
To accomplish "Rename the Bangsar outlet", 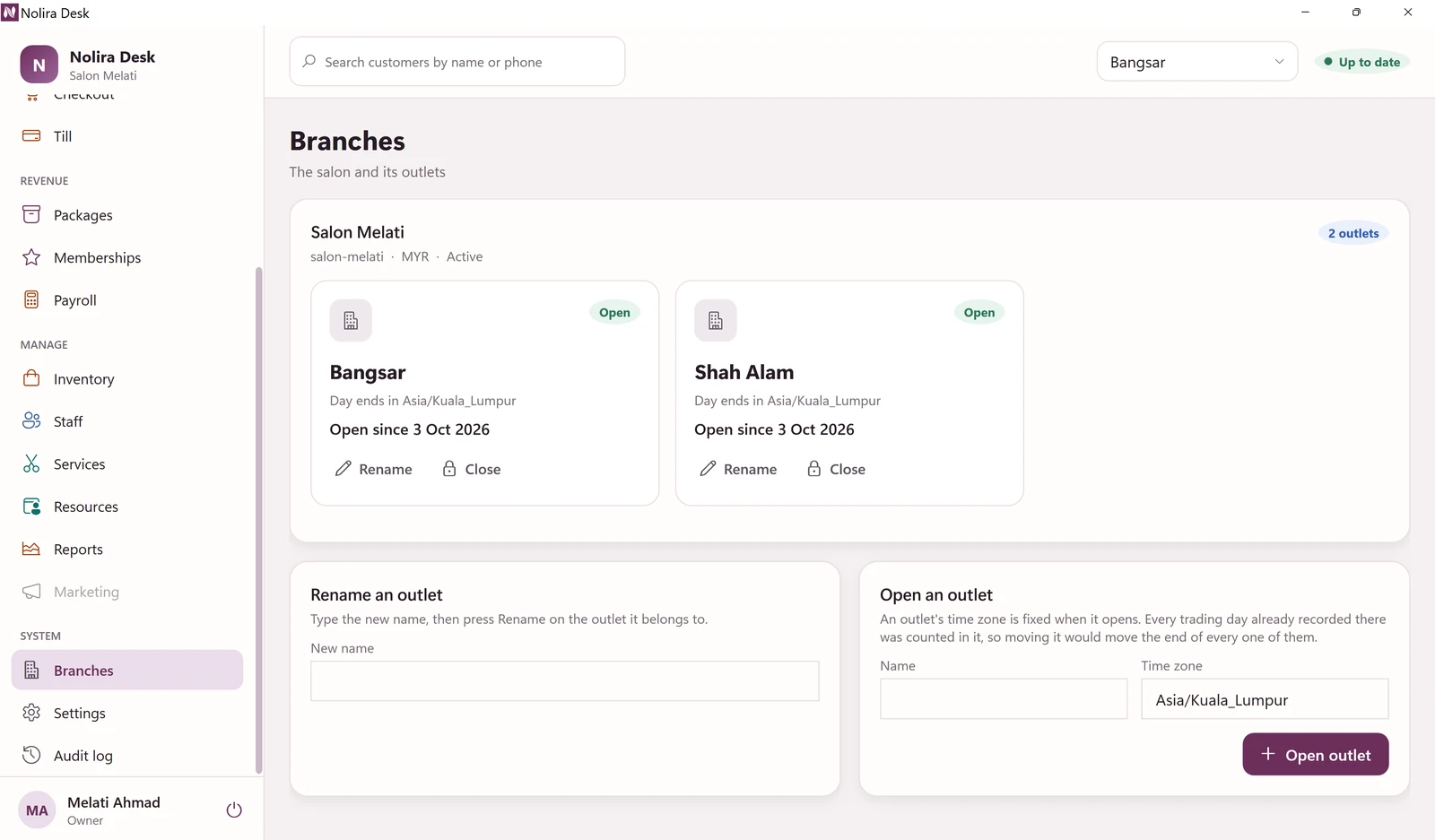I will [374, 469].
